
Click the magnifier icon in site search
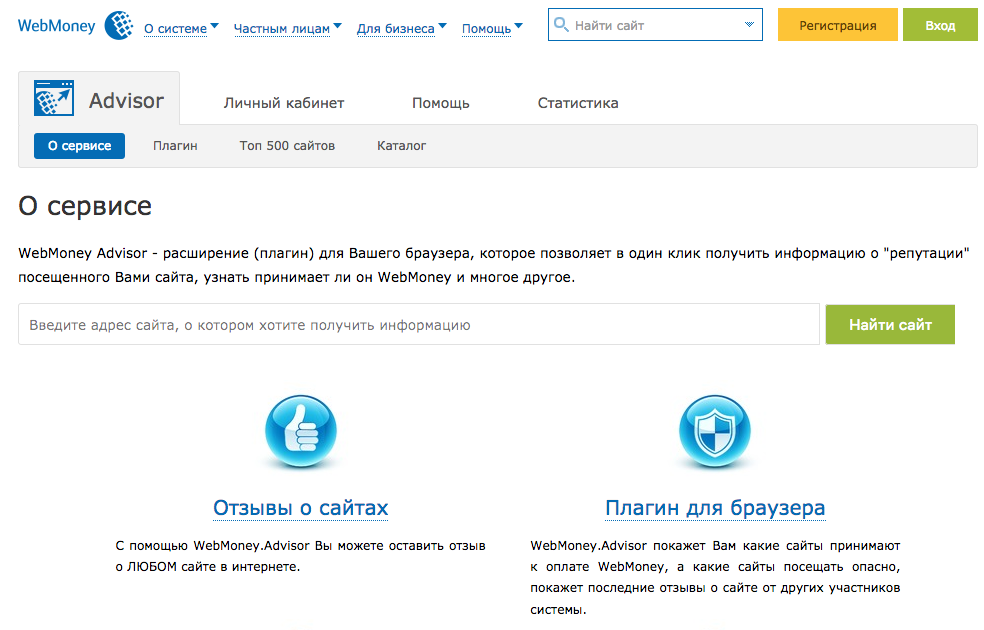click(561, 24)
